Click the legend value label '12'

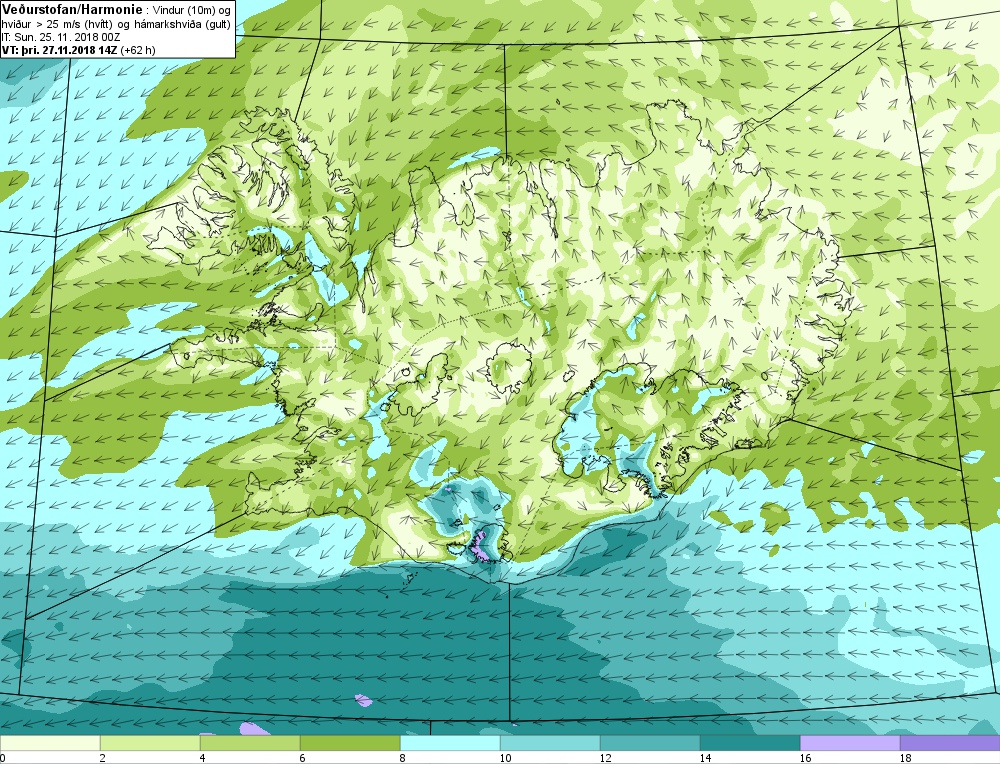pyautogui.click(x=605, y=758)
